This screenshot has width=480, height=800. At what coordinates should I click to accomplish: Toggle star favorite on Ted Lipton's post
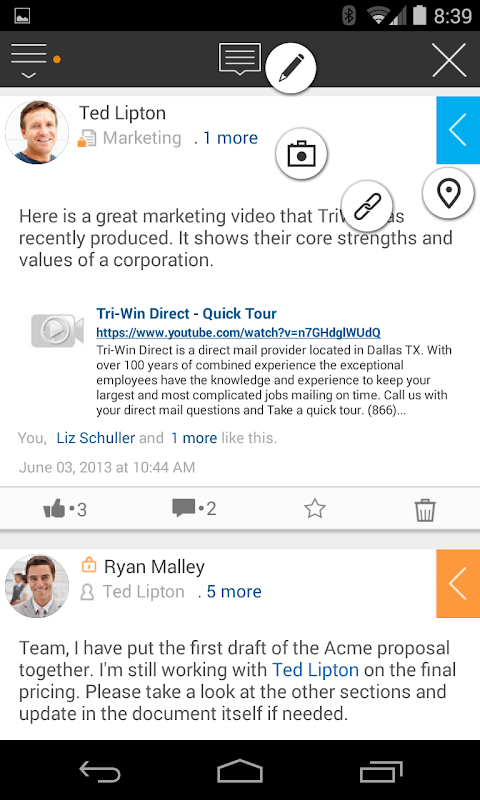315,509
